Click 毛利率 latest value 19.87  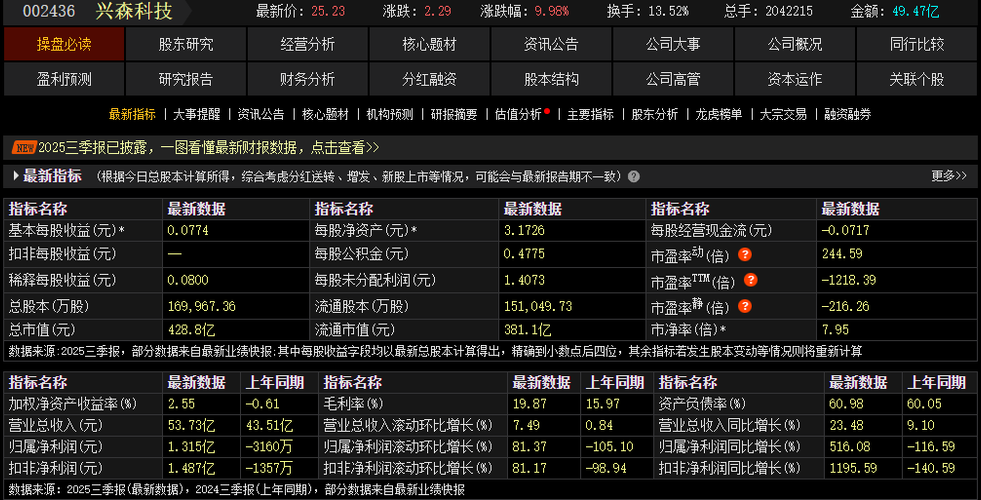529,404
